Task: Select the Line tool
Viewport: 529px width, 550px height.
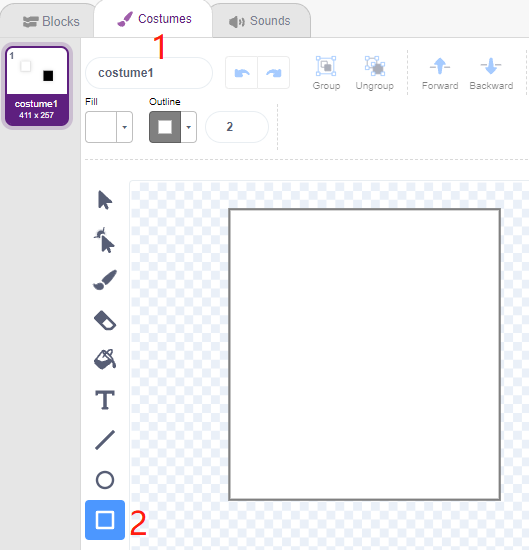Action: point(105,440)
